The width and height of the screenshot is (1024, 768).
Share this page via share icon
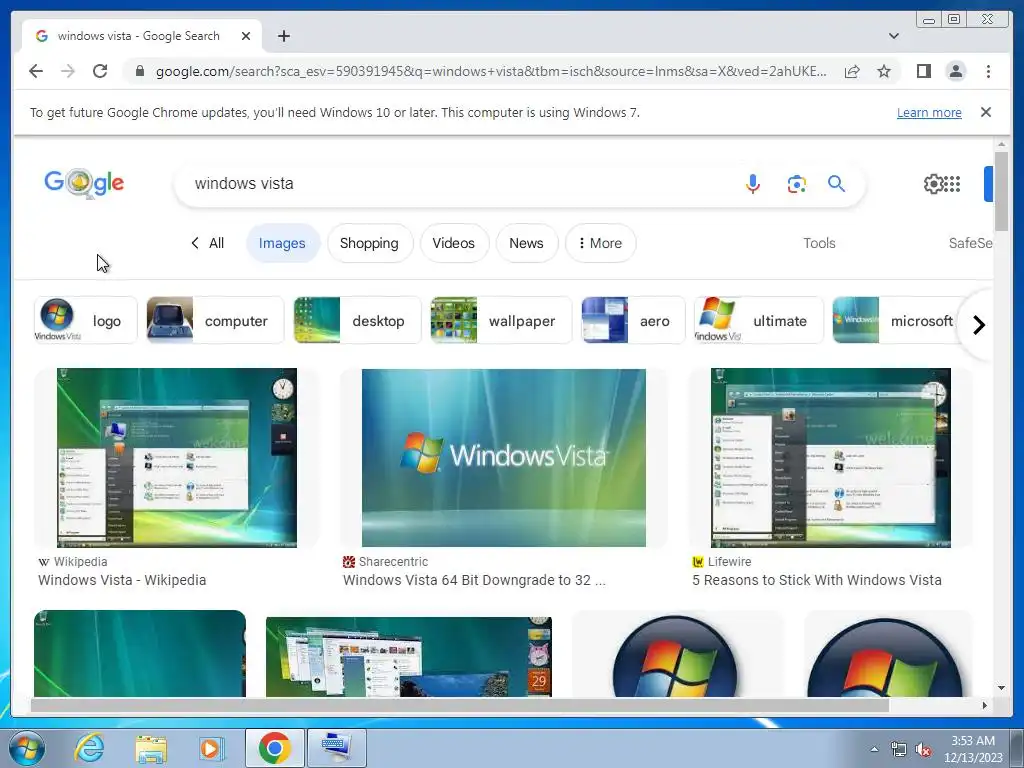tap(852, 71)
